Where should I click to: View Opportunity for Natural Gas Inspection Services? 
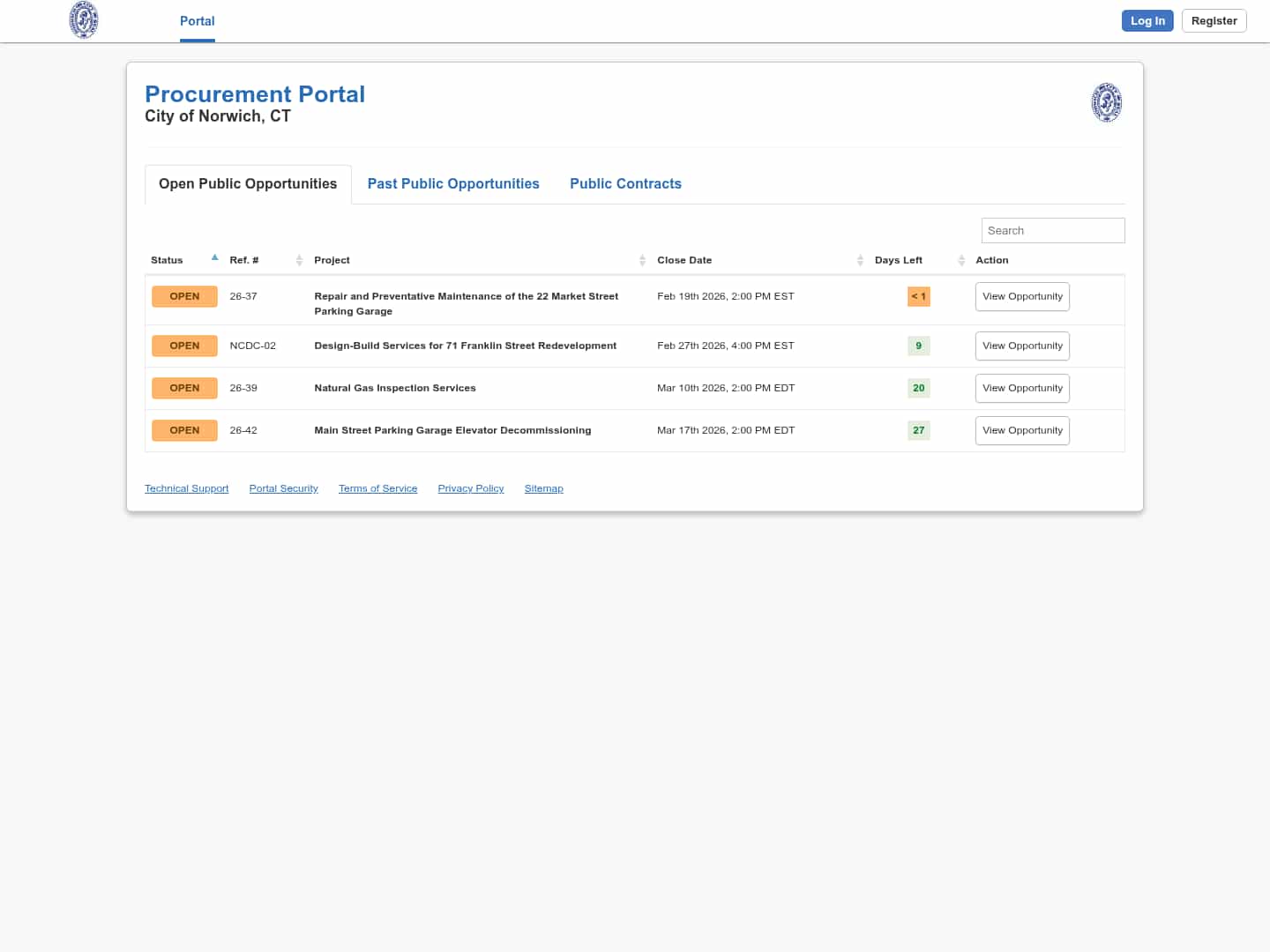tap(1022, 389)
